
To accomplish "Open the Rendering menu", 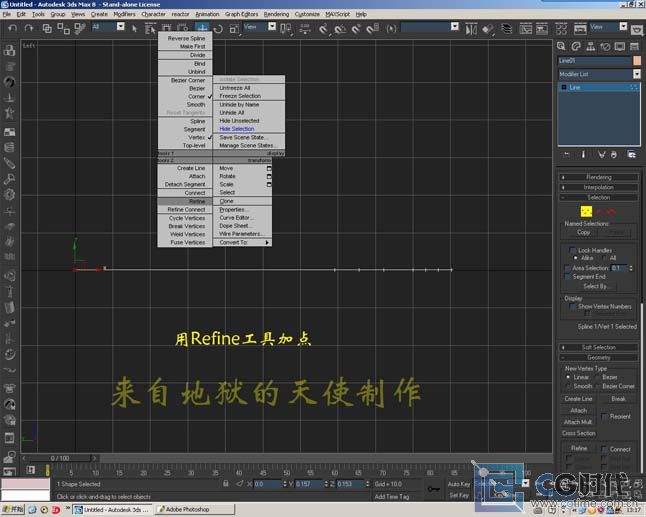I will tap(276, 14).
